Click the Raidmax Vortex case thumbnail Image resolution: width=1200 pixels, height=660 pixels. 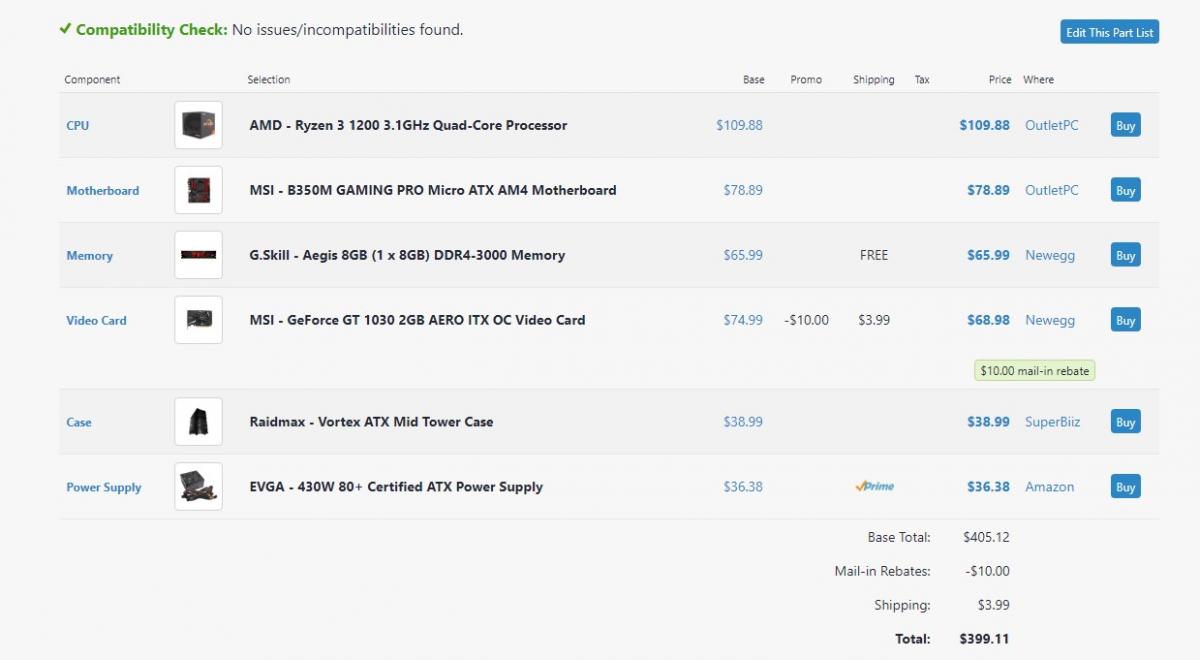pyautogui.click(x=198, y=422)
